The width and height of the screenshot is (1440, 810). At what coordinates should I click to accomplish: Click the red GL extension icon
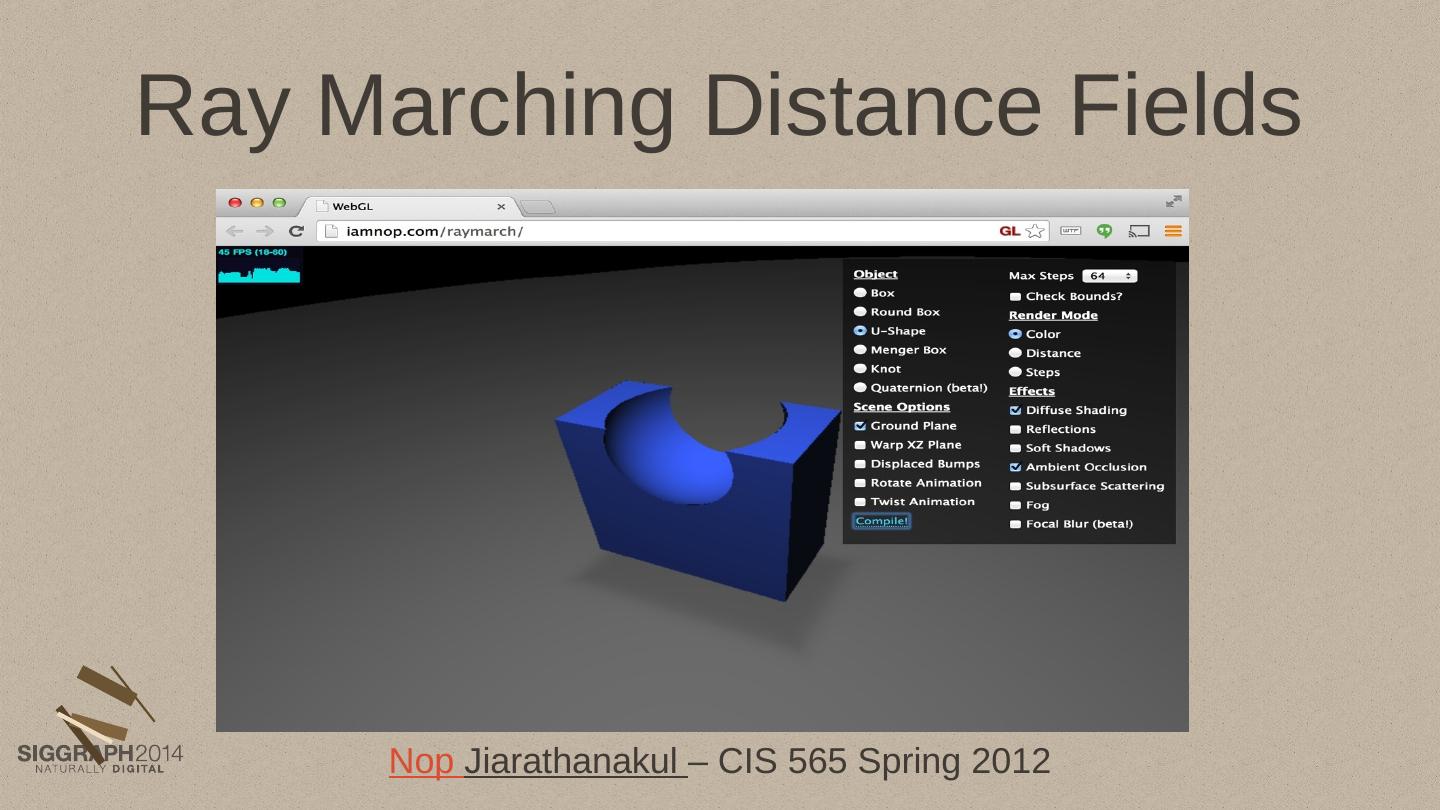point(1010,231)
